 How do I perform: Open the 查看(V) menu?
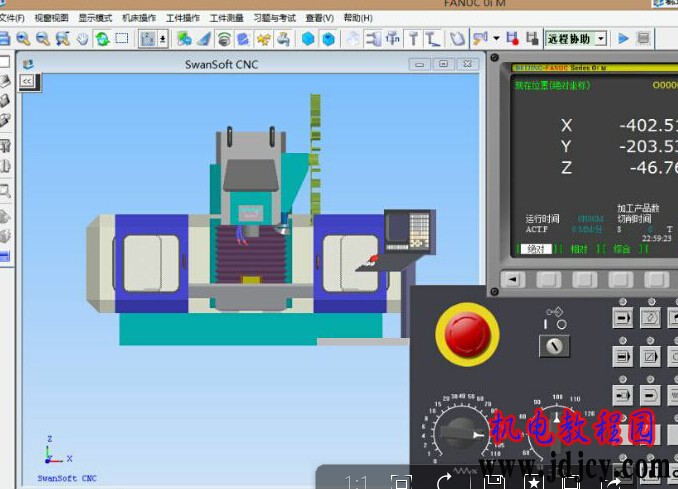click(320, 18)
